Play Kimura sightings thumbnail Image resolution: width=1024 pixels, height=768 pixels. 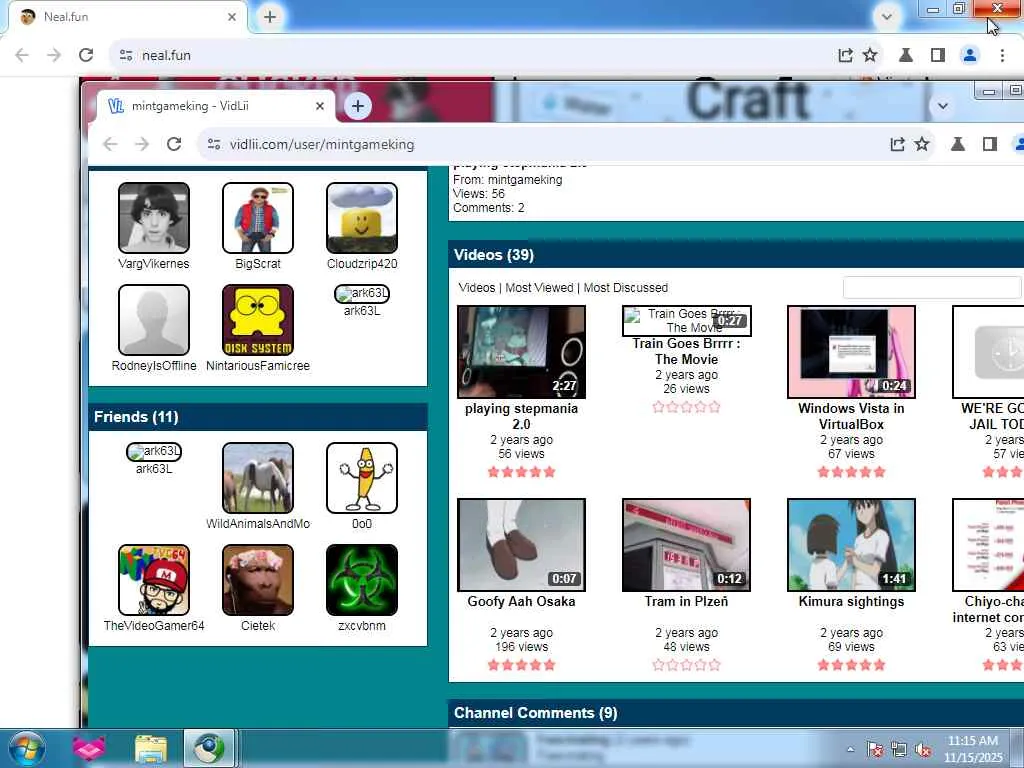tap(851, 545)
